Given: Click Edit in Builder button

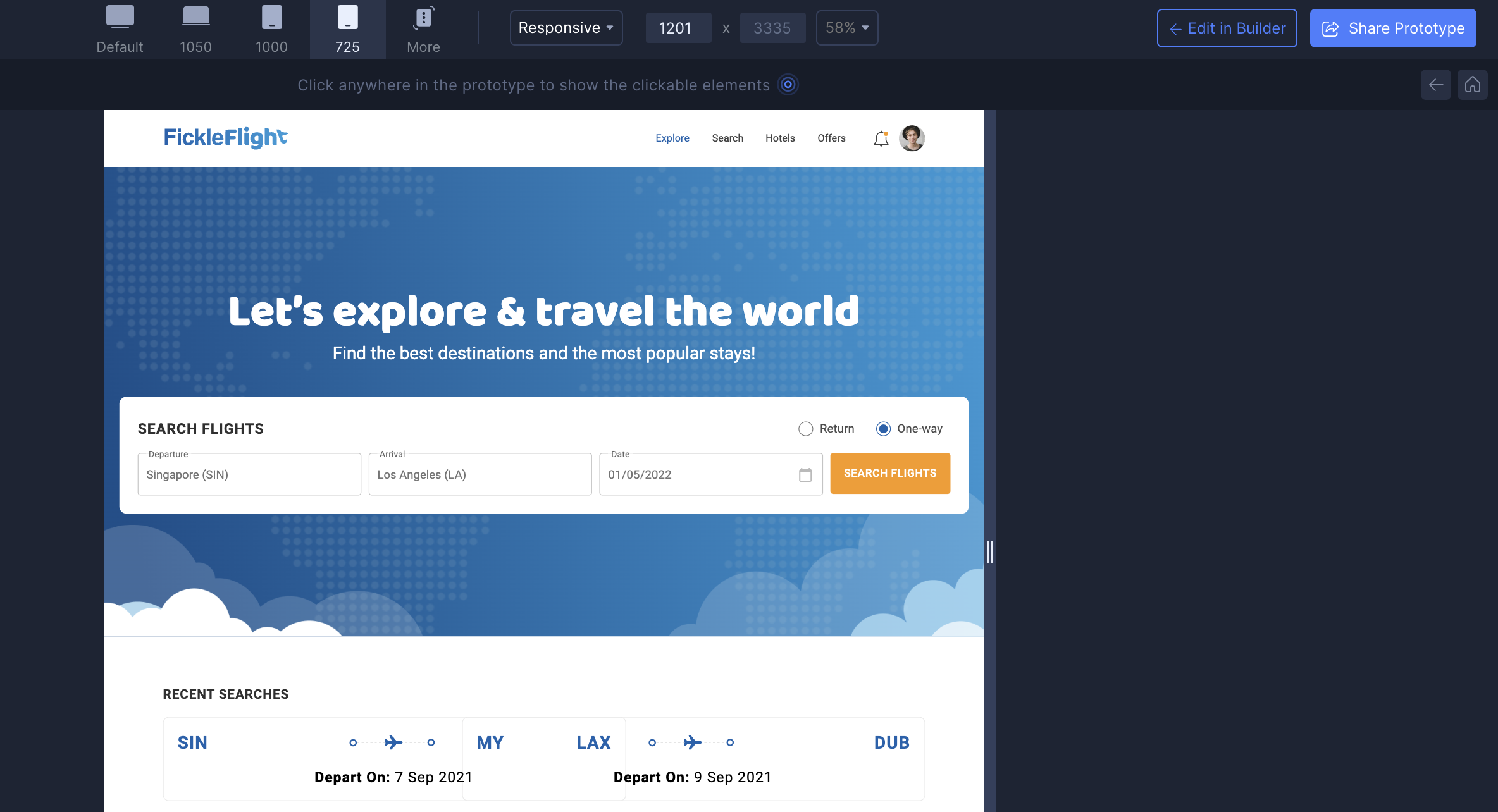Looking at the screenshot, I should [x=1227, y=28].
